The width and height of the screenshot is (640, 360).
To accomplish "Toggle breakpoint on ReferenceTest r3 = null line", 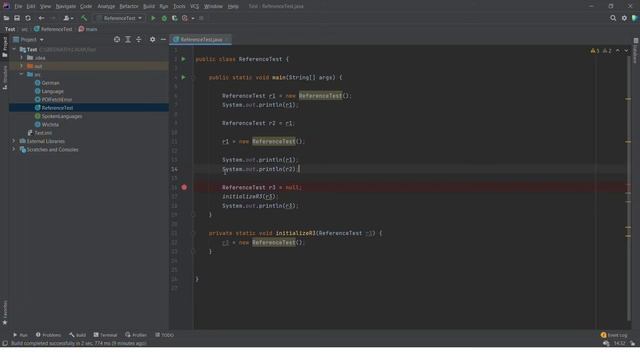I will pyautogui.click(x=184, y=187).
